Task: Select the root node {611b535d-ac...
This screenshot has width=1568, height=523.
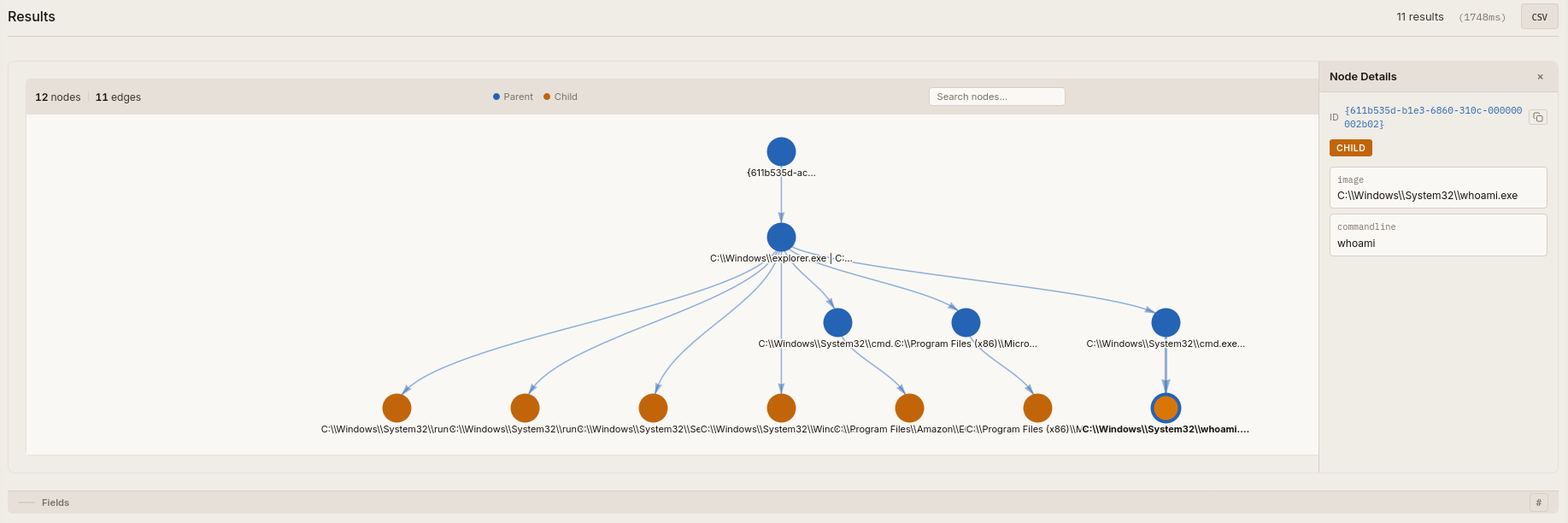Action: (x=781, y=151)
